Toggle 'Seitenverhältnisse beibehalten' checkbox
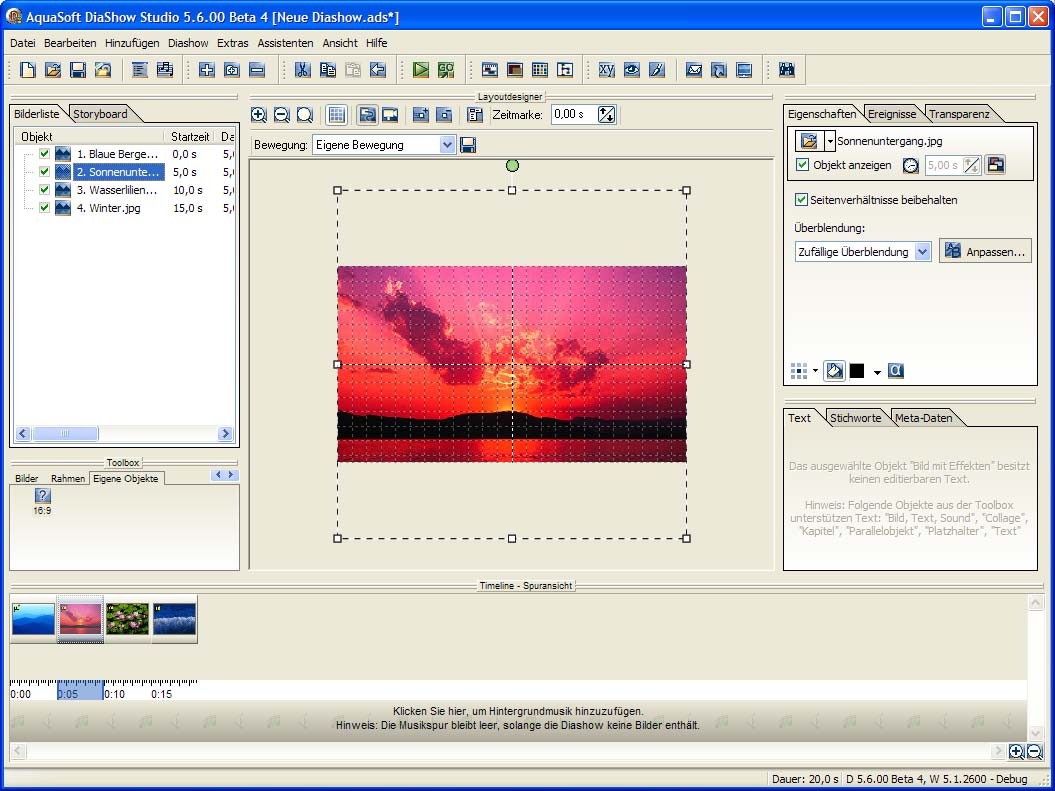The image size is (1055, 791). [801, 200]
